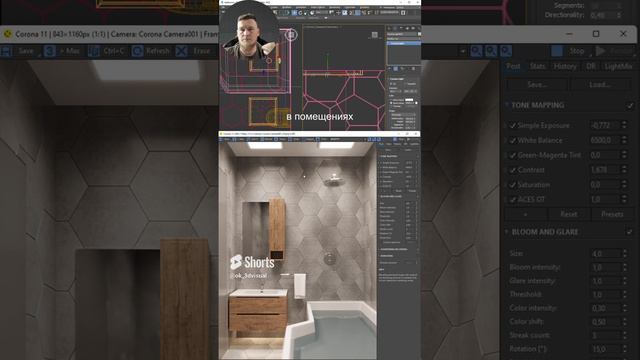This screenshot has width=640, height=360.
Task: Click the White Balance 6500,0 value field
Action: [x=604, y=140]
